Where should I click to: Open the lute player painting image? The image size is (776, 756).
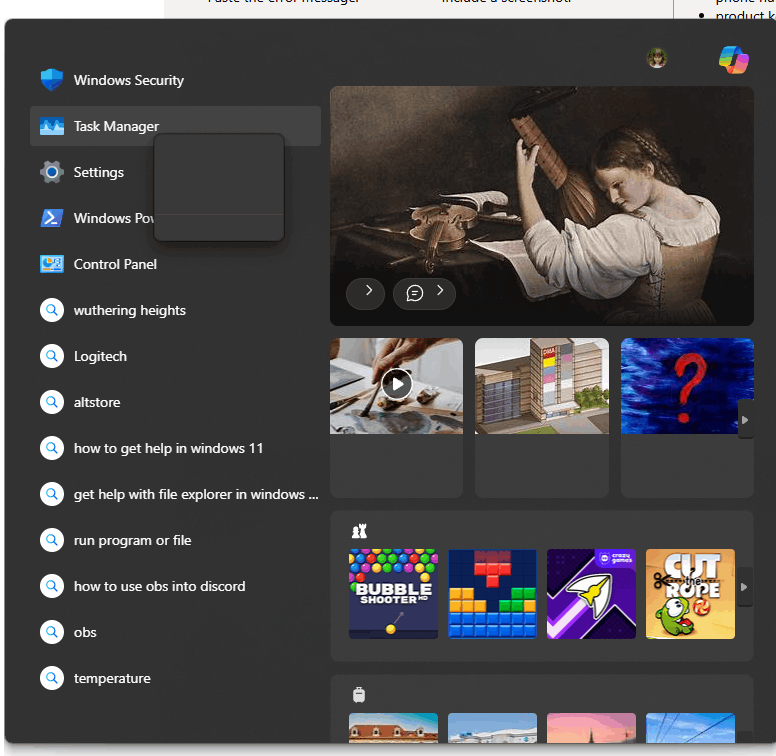pos(542,206)
